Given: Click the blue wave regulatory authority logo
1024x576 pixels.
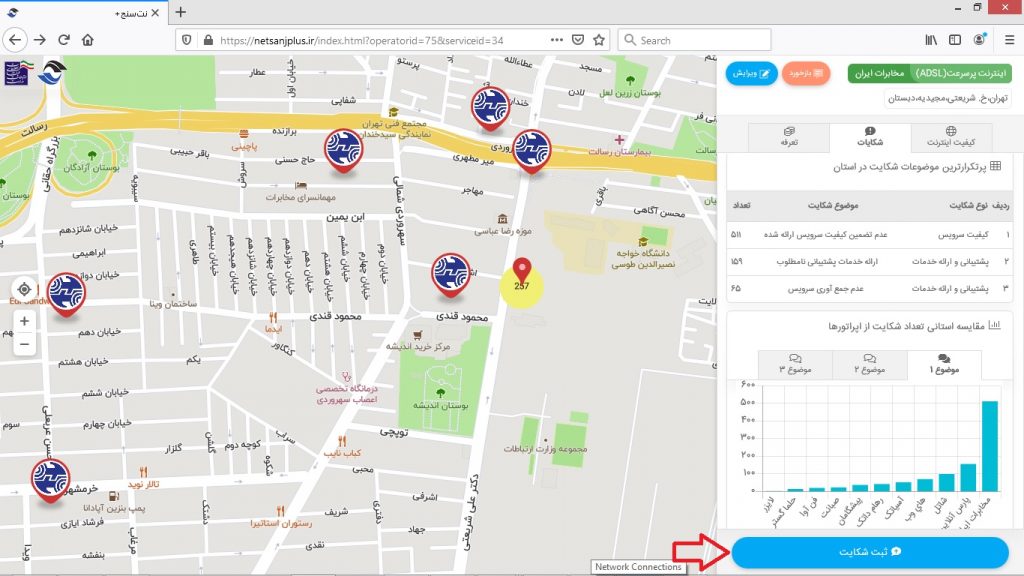Looking at the screenshot, I should coord(52,71).
